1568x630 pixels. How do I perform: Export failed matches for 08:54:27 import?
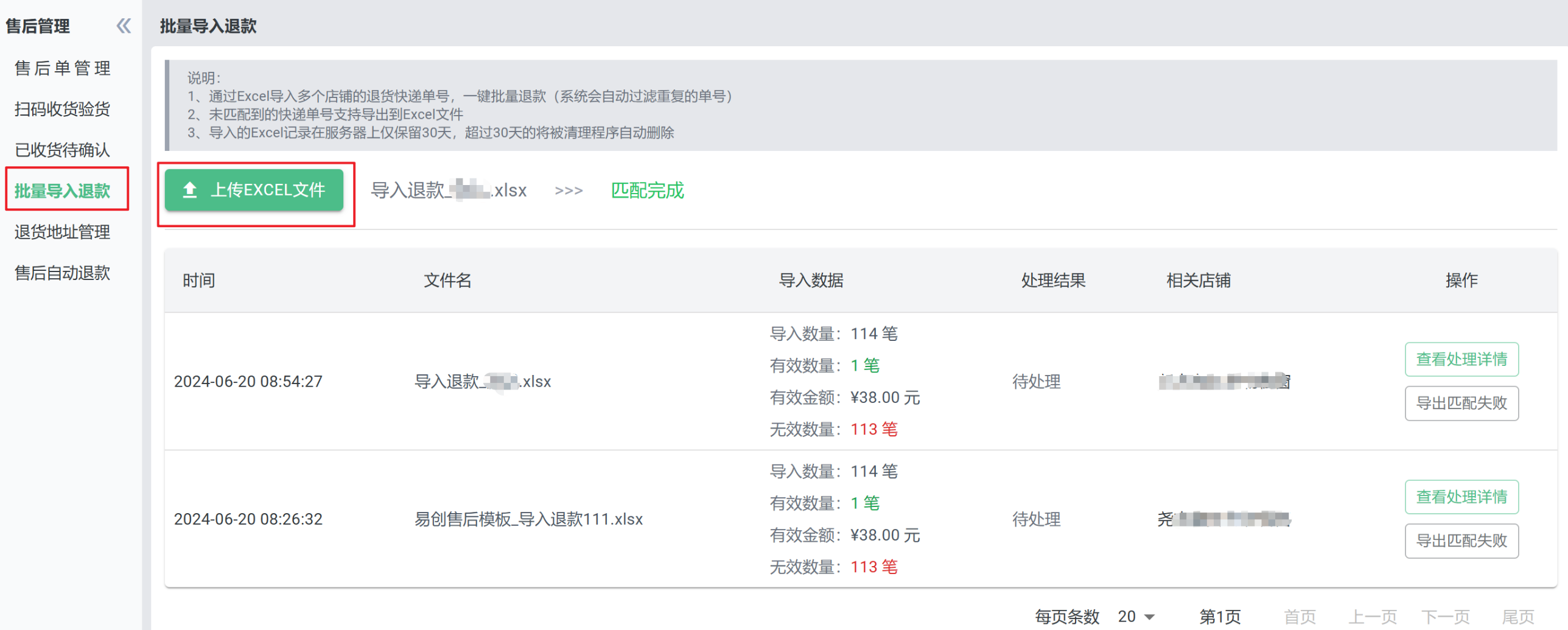pyautogui.click(x=1461, y=403)
